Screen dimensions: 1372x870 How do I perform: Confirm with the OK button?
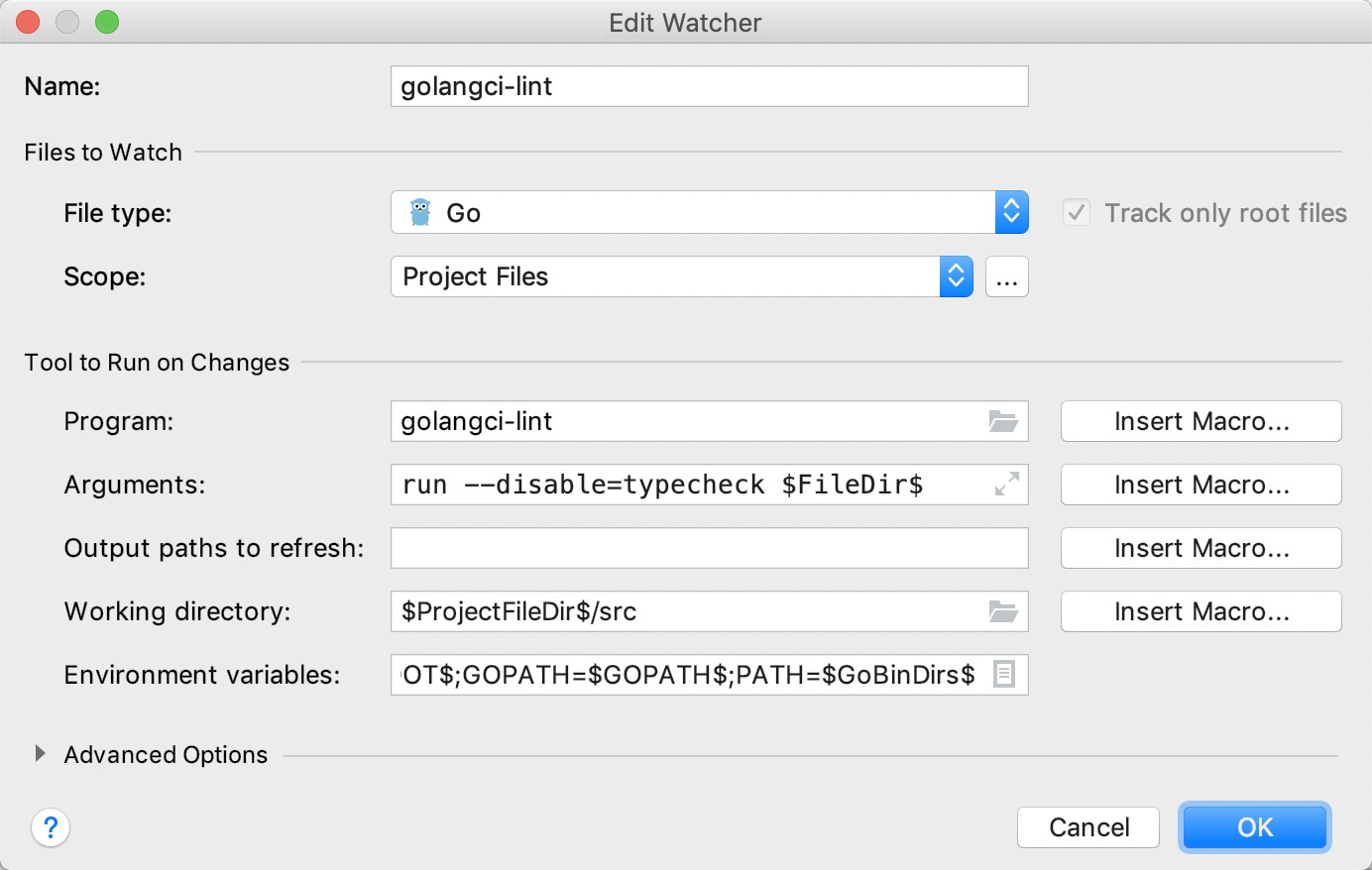coord(1255,827)
